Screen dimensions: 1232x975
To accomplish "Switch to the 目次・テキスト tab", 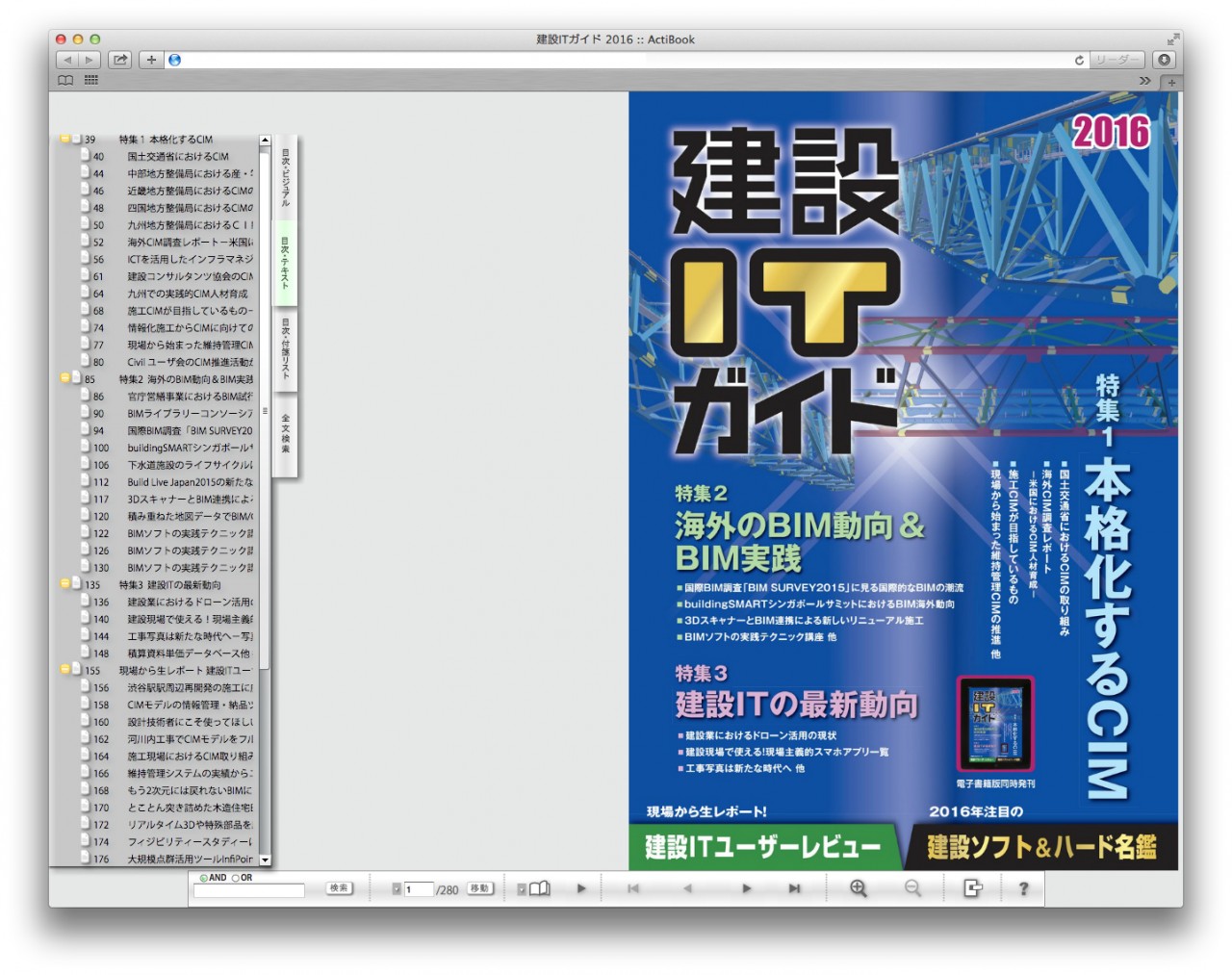I will pyautogui.click(x=285, y=263).
